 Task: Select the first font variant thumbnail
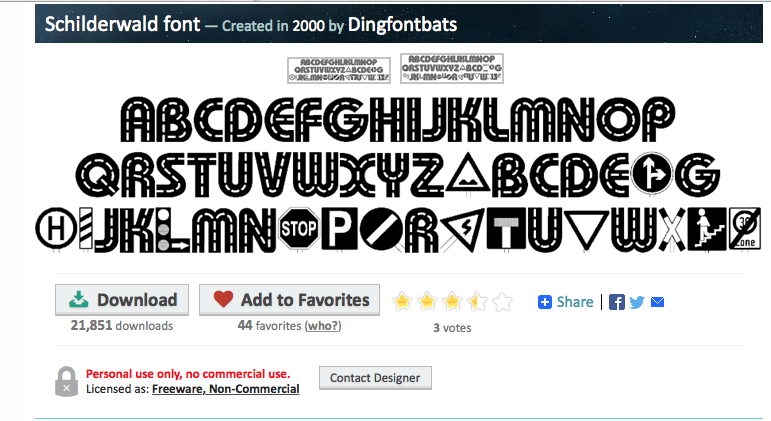click(x=339, y=70)
